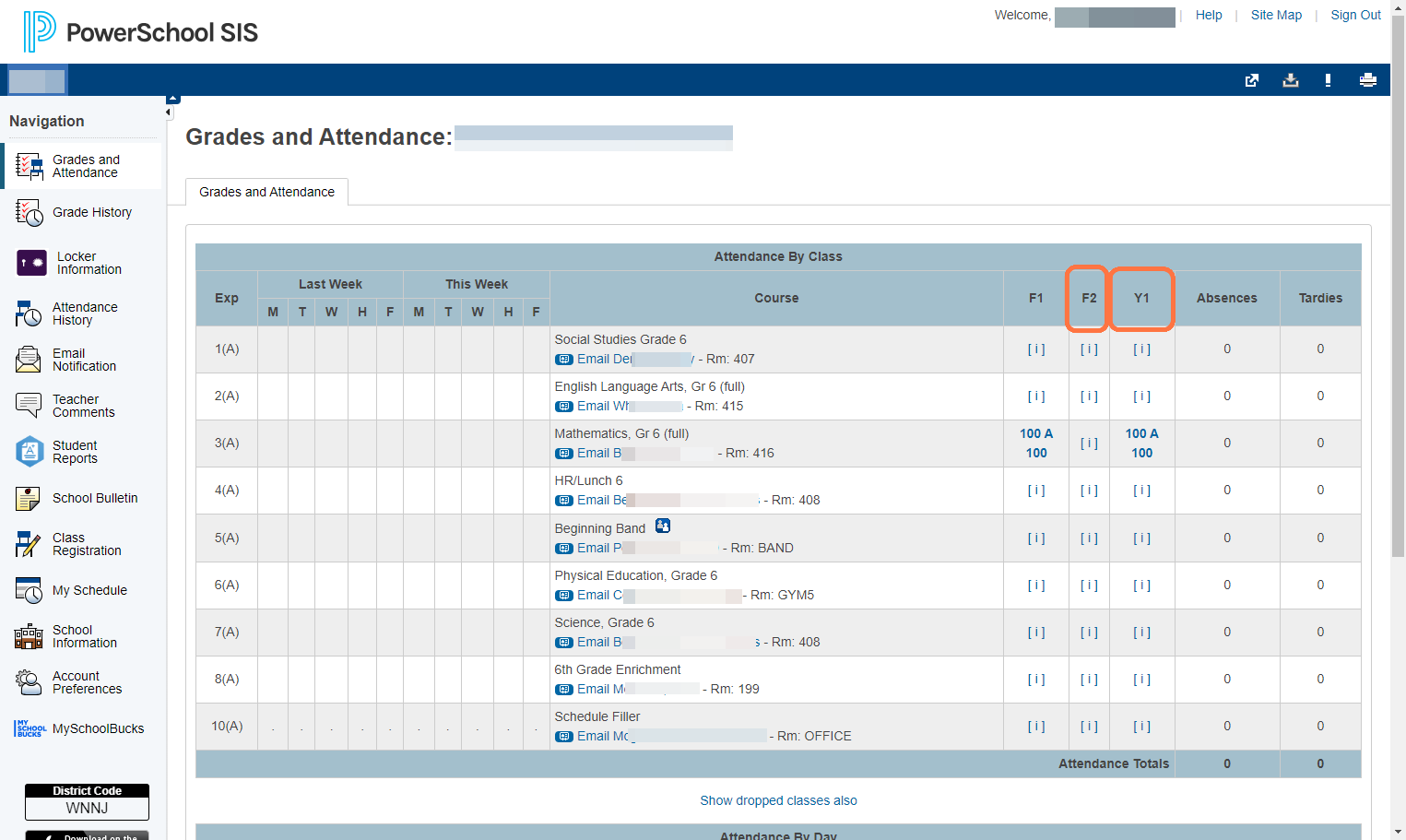This screenshot has height=840, width=1406.
Task: Click the print page icon
Action: click(x=1368, y=80)
